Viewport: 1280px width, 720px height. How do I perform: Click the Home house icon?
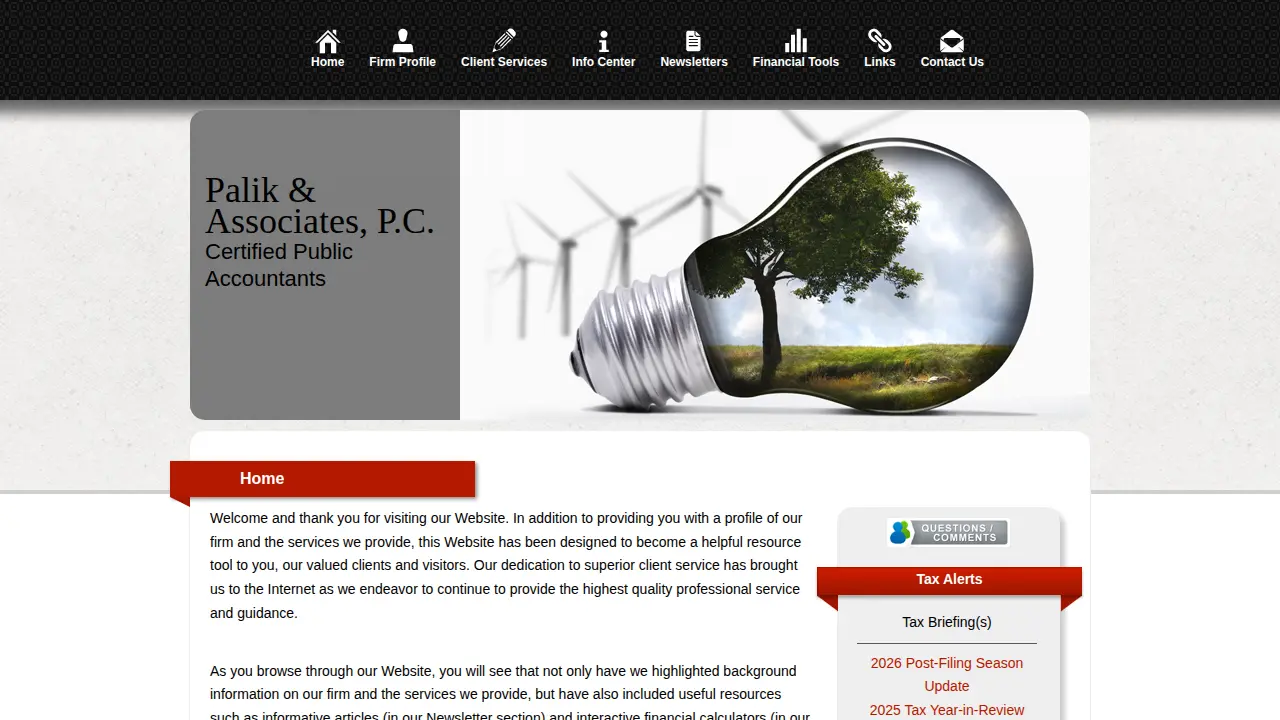pos(327,41)
